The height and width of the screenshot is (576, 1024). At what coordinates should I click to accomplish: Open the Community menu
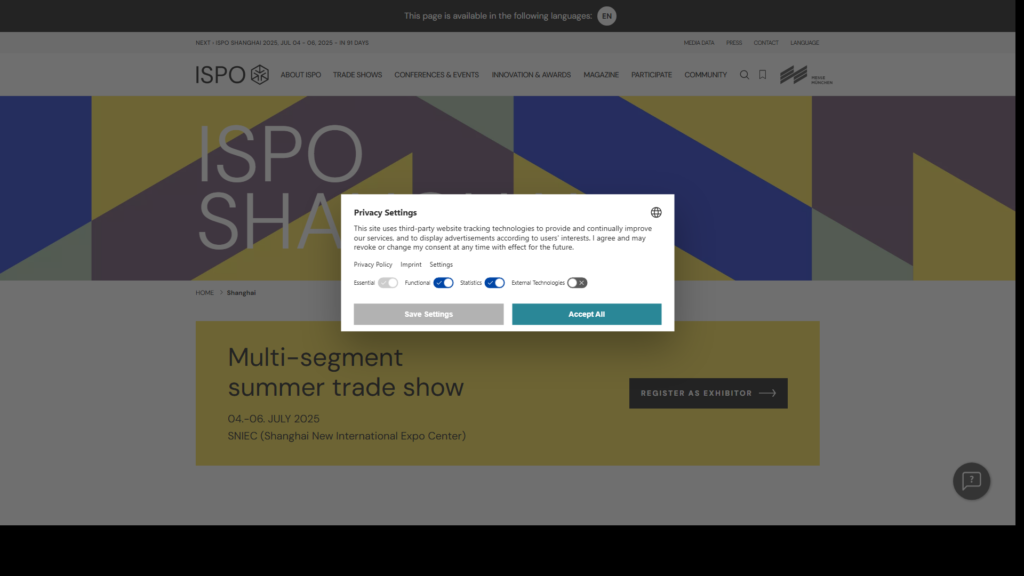(x=705, y=75)
